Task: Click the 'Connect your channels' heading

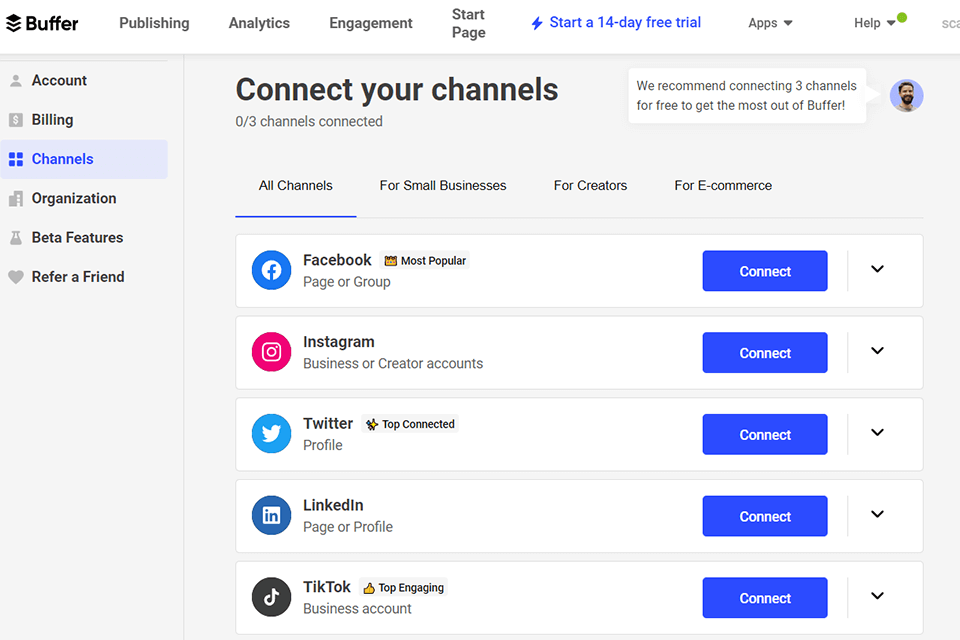Action: [397, 89]
